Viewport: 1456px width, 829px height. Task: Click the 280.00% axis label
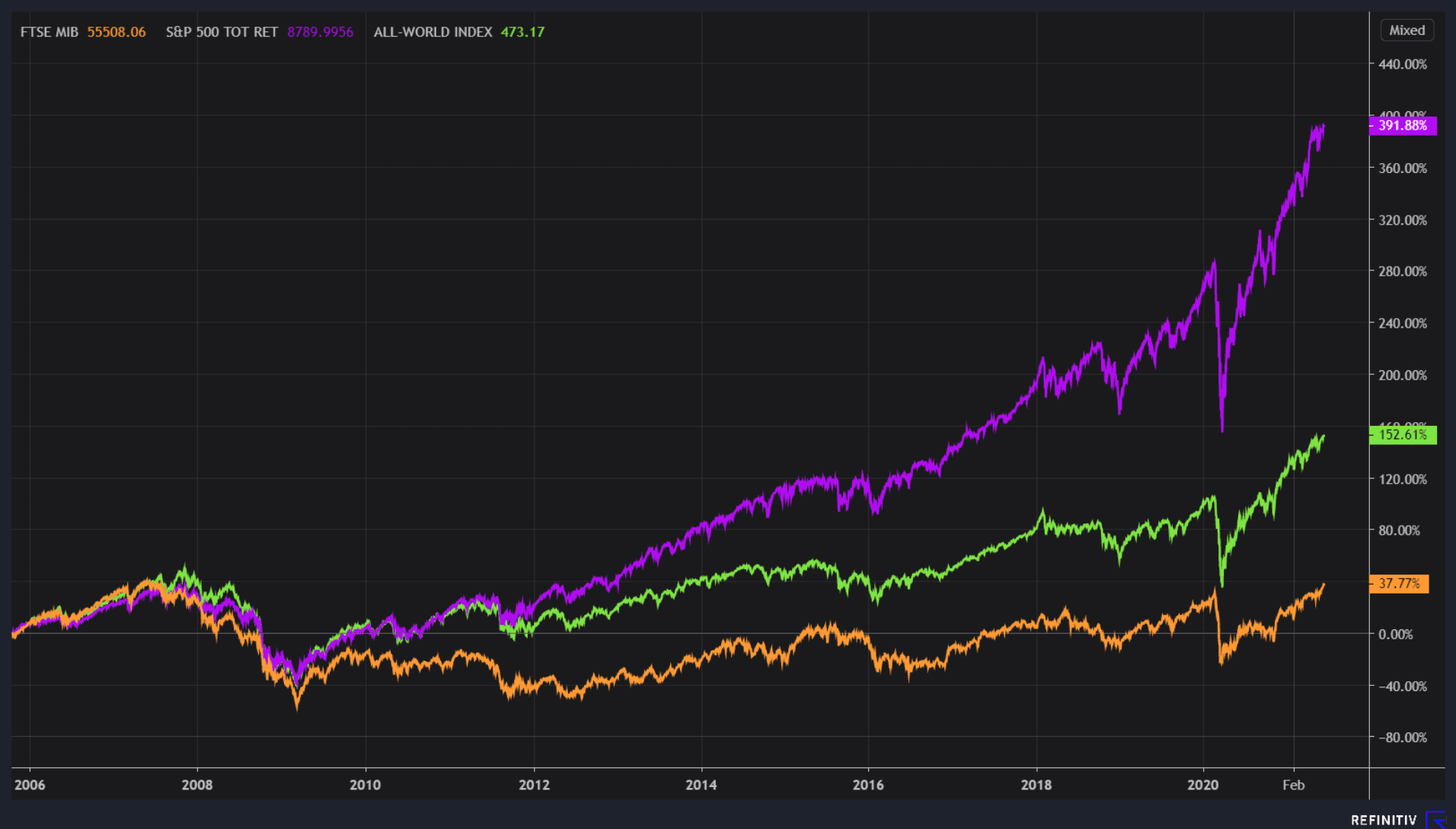(x=1403, y=271)
